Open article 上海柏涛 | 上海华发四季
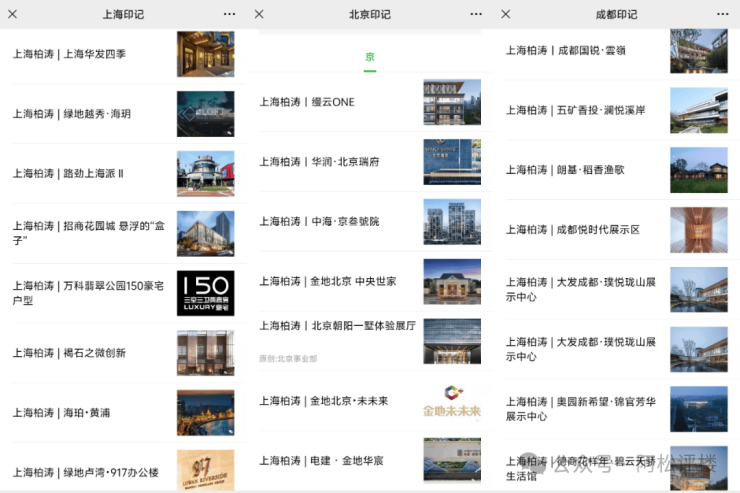The width and height of the screenshot is (740, 493). pos(70,54)
